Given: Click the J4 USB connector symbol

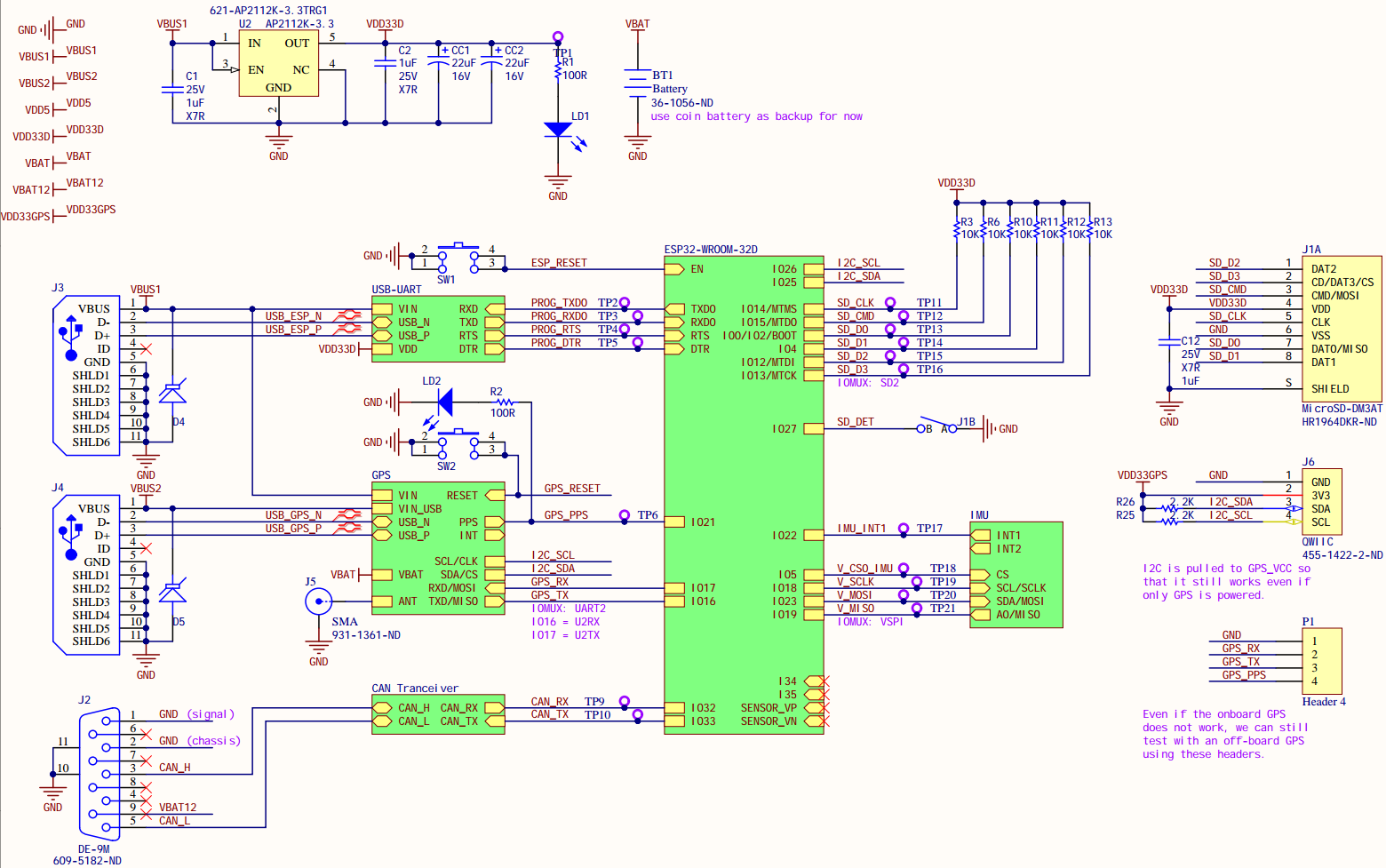Looking at the screenshot, I should pos(86,575).
